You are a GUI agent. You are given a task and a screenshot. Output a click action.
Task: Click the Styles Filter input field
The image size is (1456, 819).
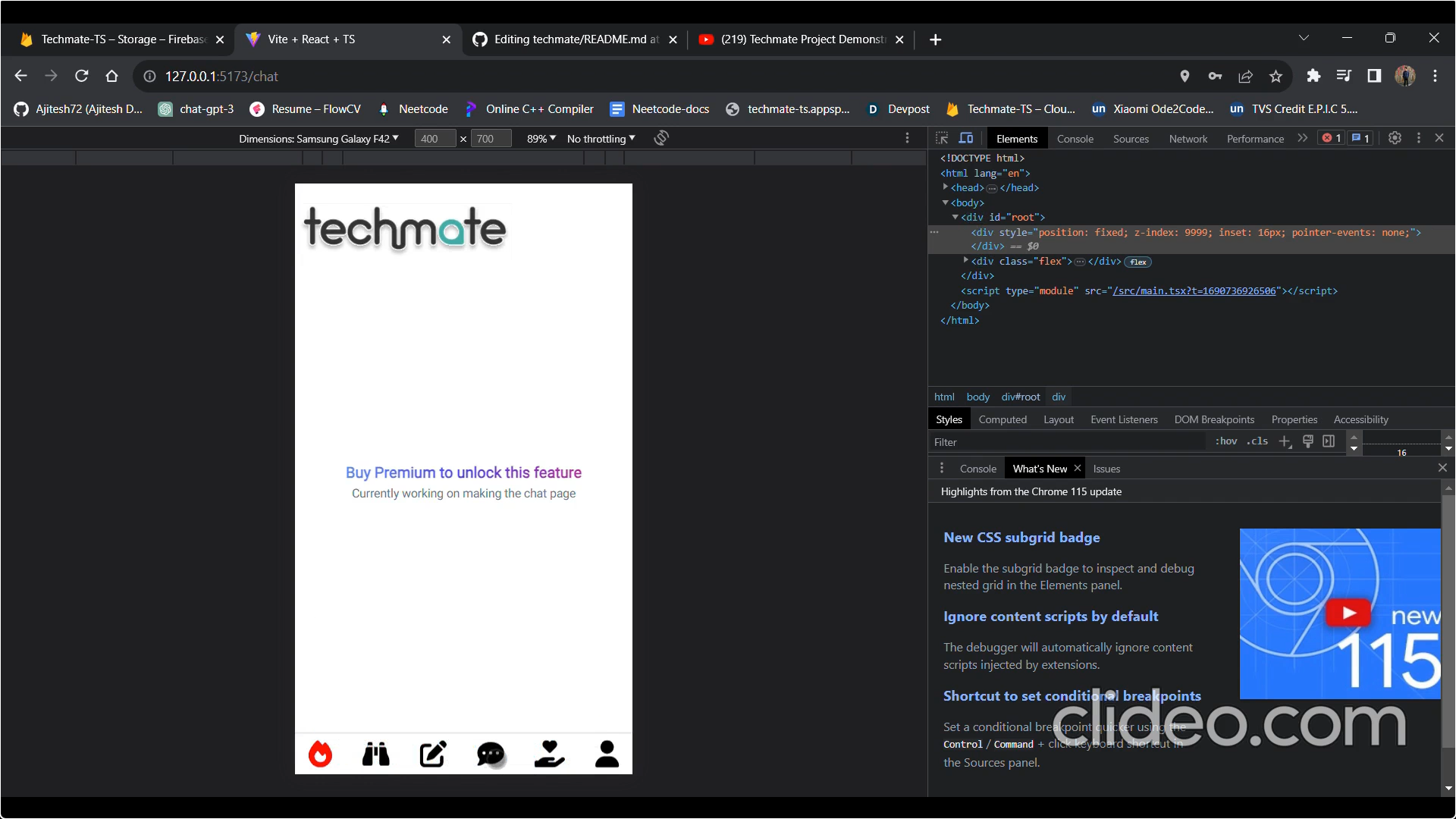point(1065,442)
